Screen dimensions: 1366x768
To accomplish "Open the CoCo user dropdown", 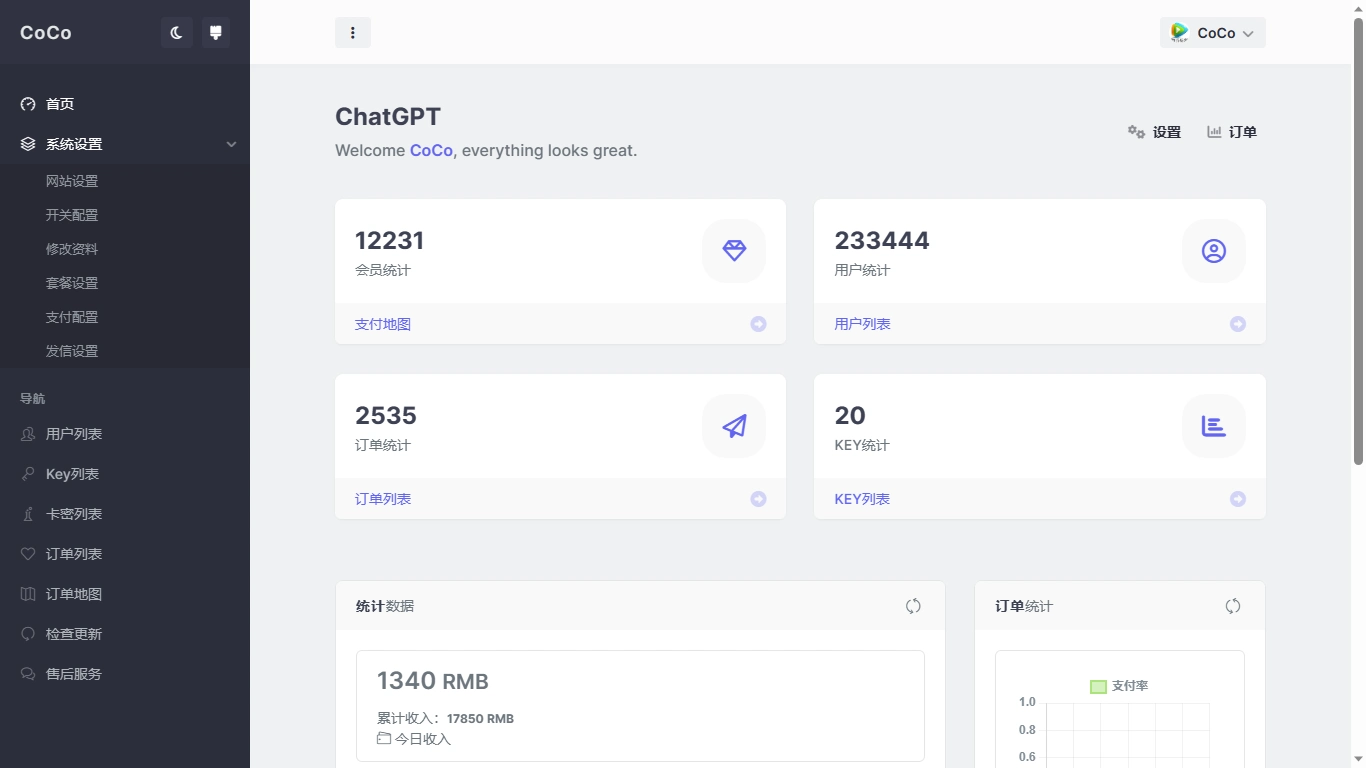I will point(1213,33).
